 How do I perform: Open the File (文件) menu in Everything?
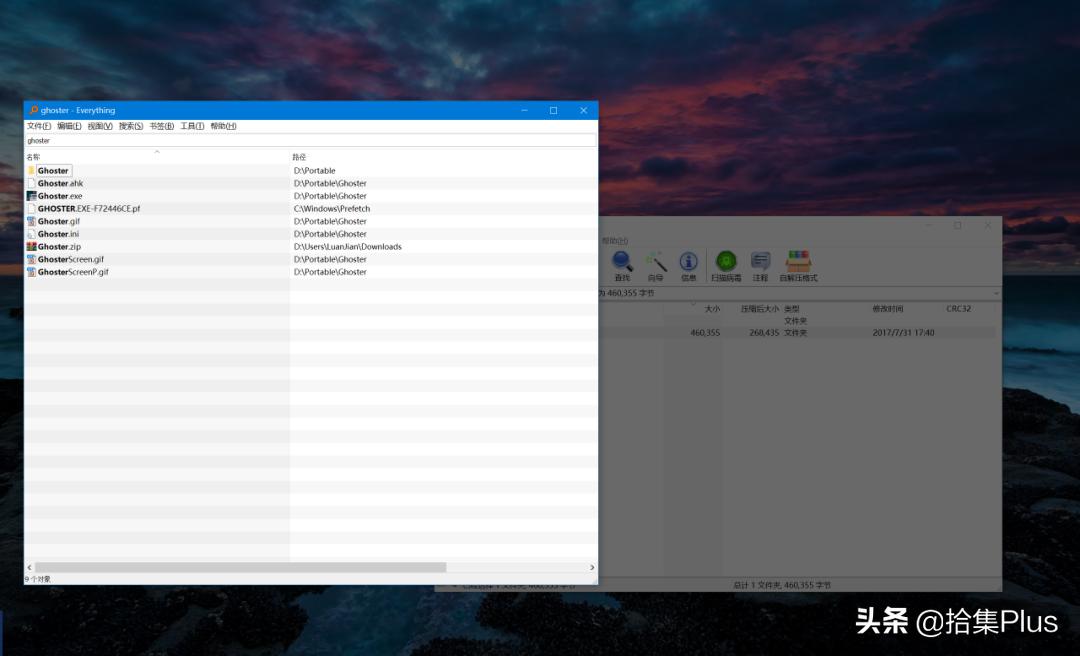39,126
